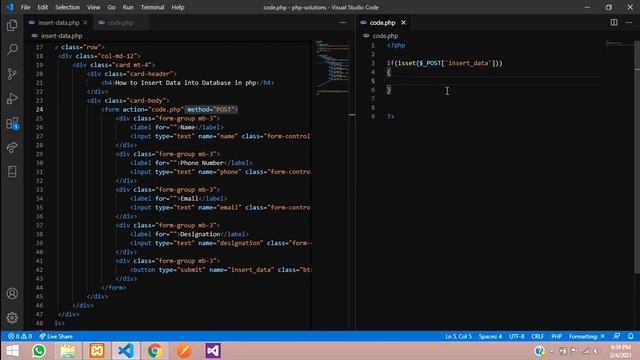The image size is (640, 360).
Task: Open the Help menu
Action: click(x=178, y=7)
